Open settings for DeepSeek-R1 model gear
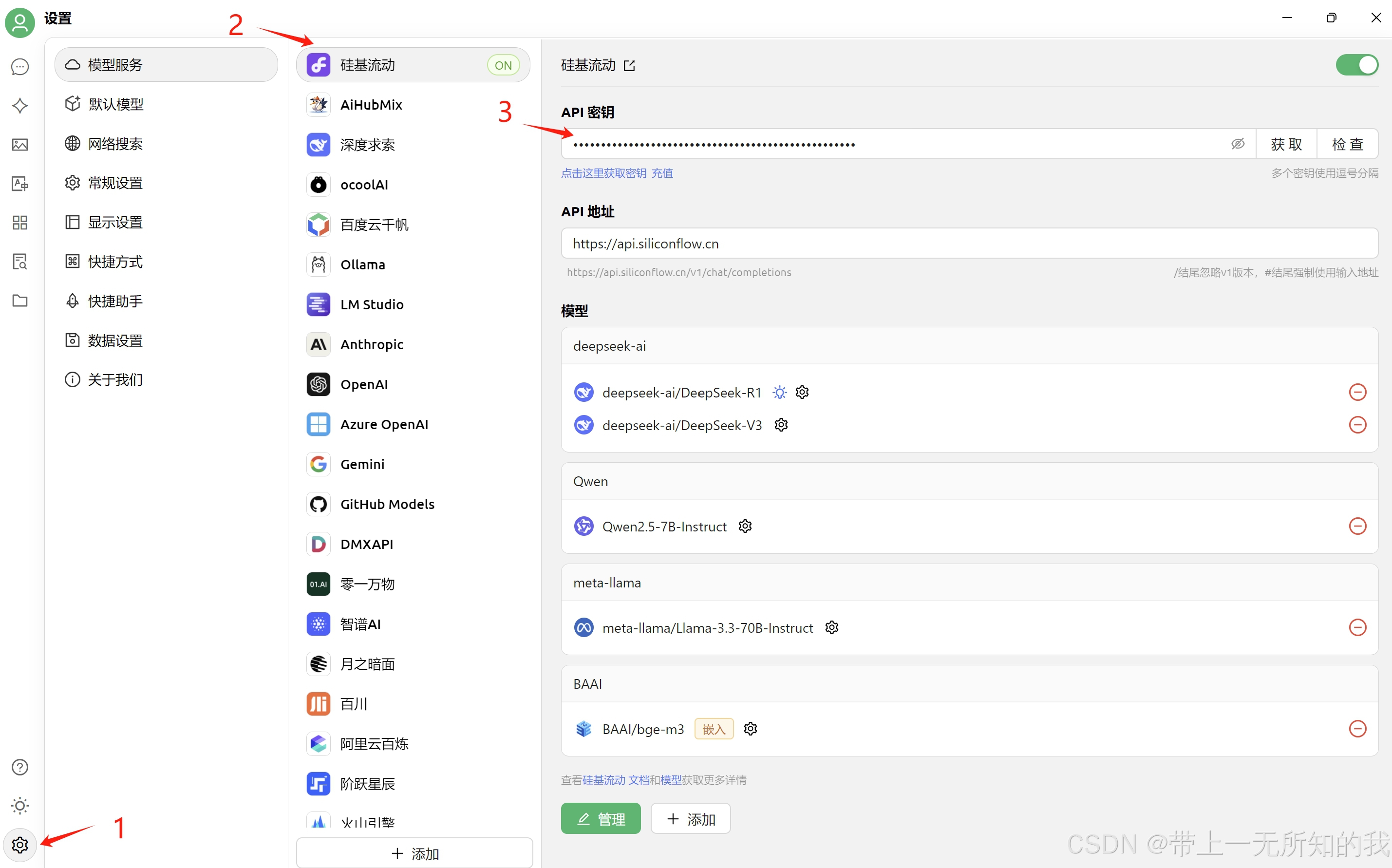1392x868 pixels. pyautogui.click(x=802, y=392)
